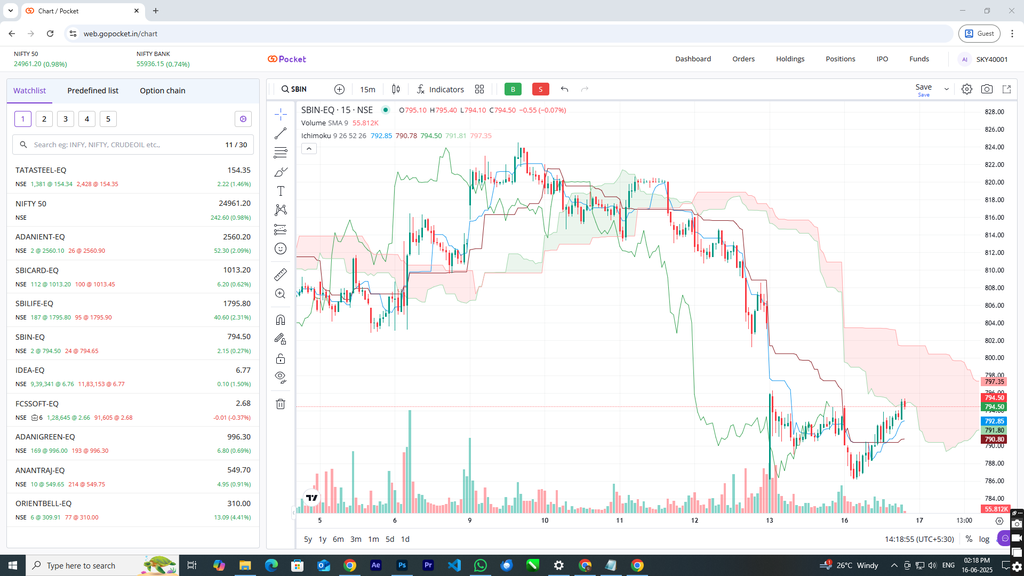Open the Fibonacci retracement tools
1024x576 pixels.
point(280,153)
